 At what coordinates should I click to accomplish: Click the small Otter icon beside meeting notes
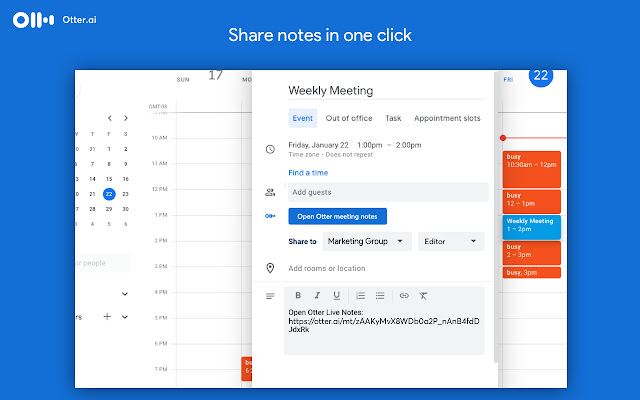point(270,216)
